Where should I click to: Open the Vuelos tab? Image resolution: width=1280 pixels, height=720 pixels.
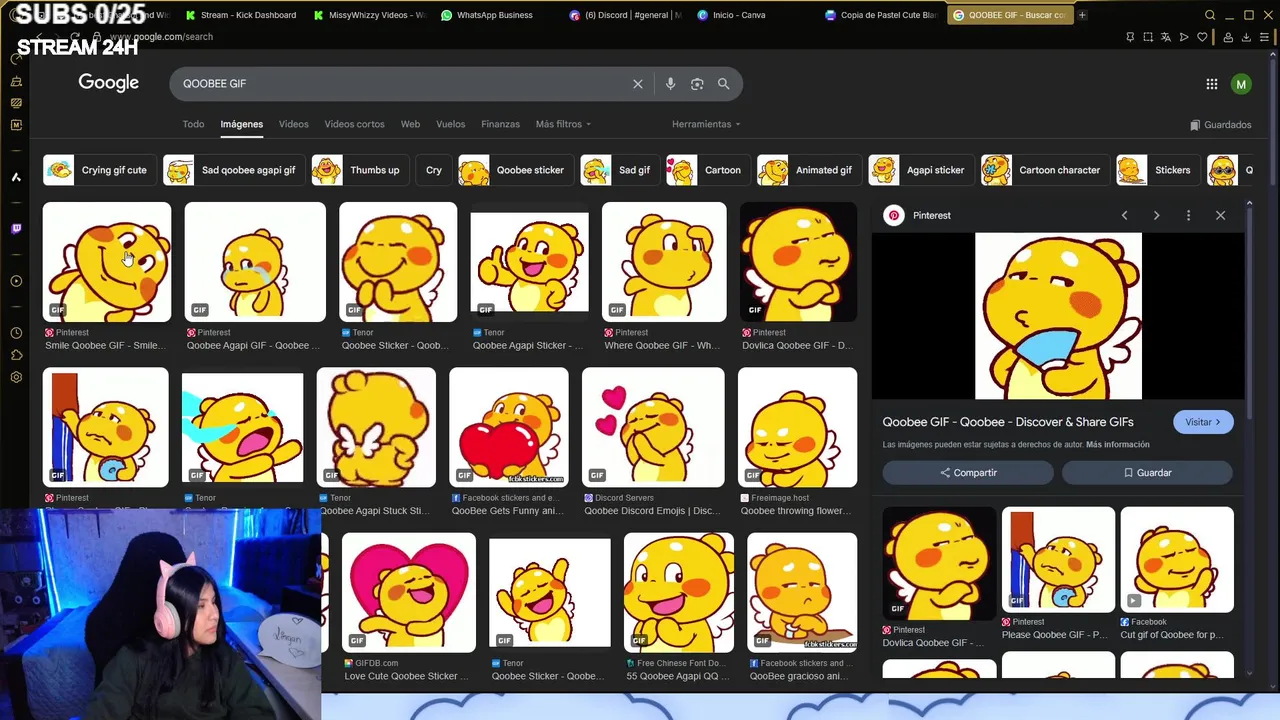click(x=450, y=124)
